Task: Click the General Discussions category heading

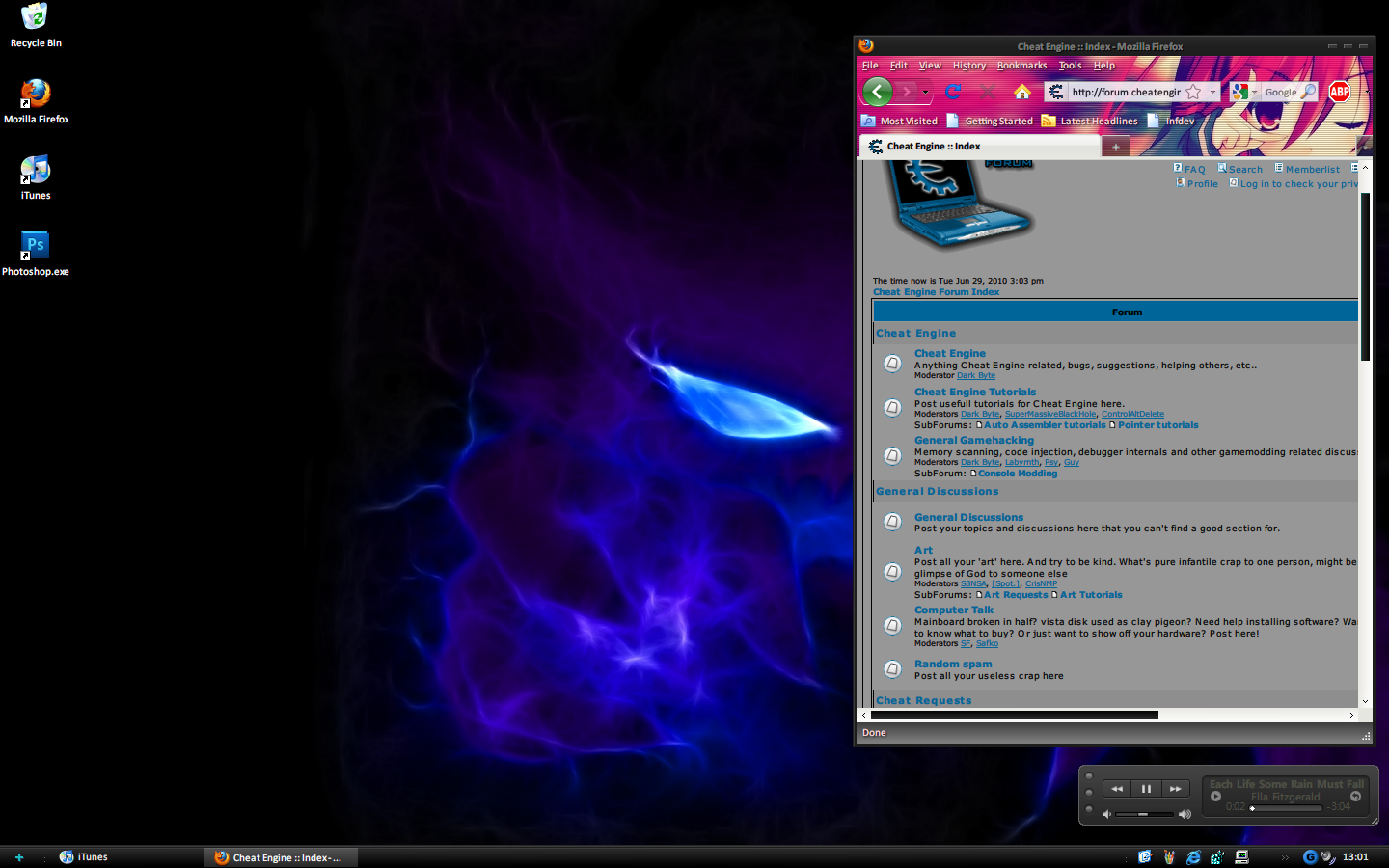Action: (x=938, y=491)
